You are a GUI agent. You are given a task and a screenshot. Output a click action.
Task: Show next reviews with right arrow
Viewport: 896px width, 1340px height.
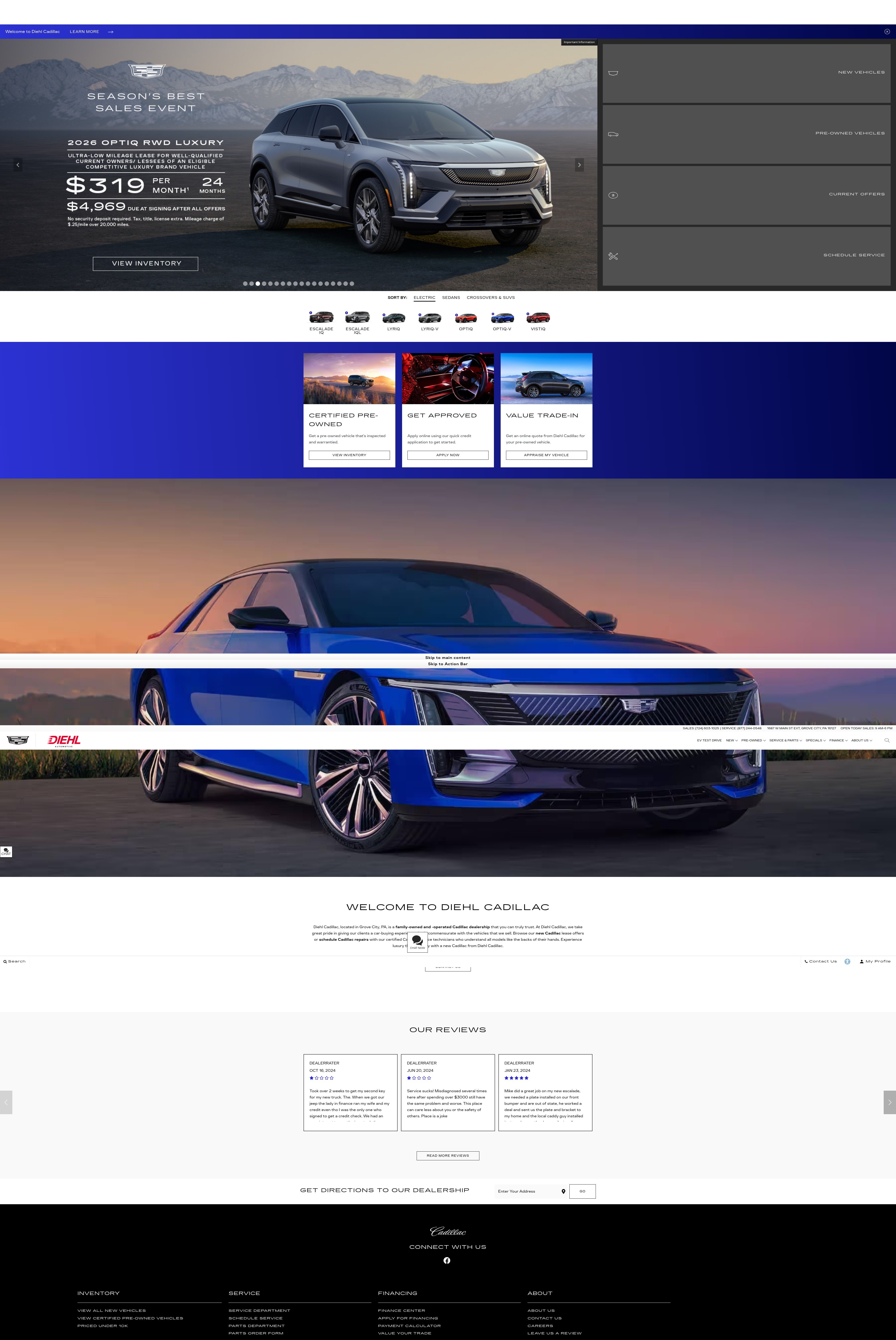tap(890, 1102)
